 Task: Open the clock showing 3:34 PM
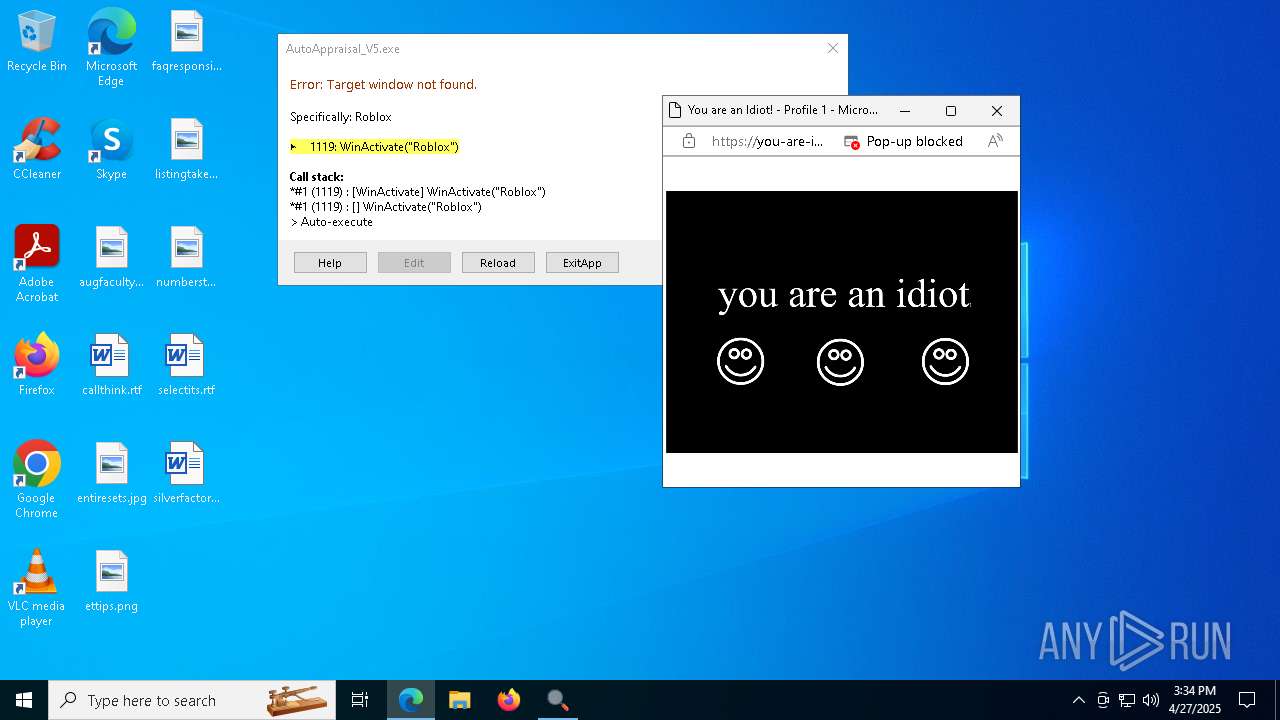coord(1195,700)
